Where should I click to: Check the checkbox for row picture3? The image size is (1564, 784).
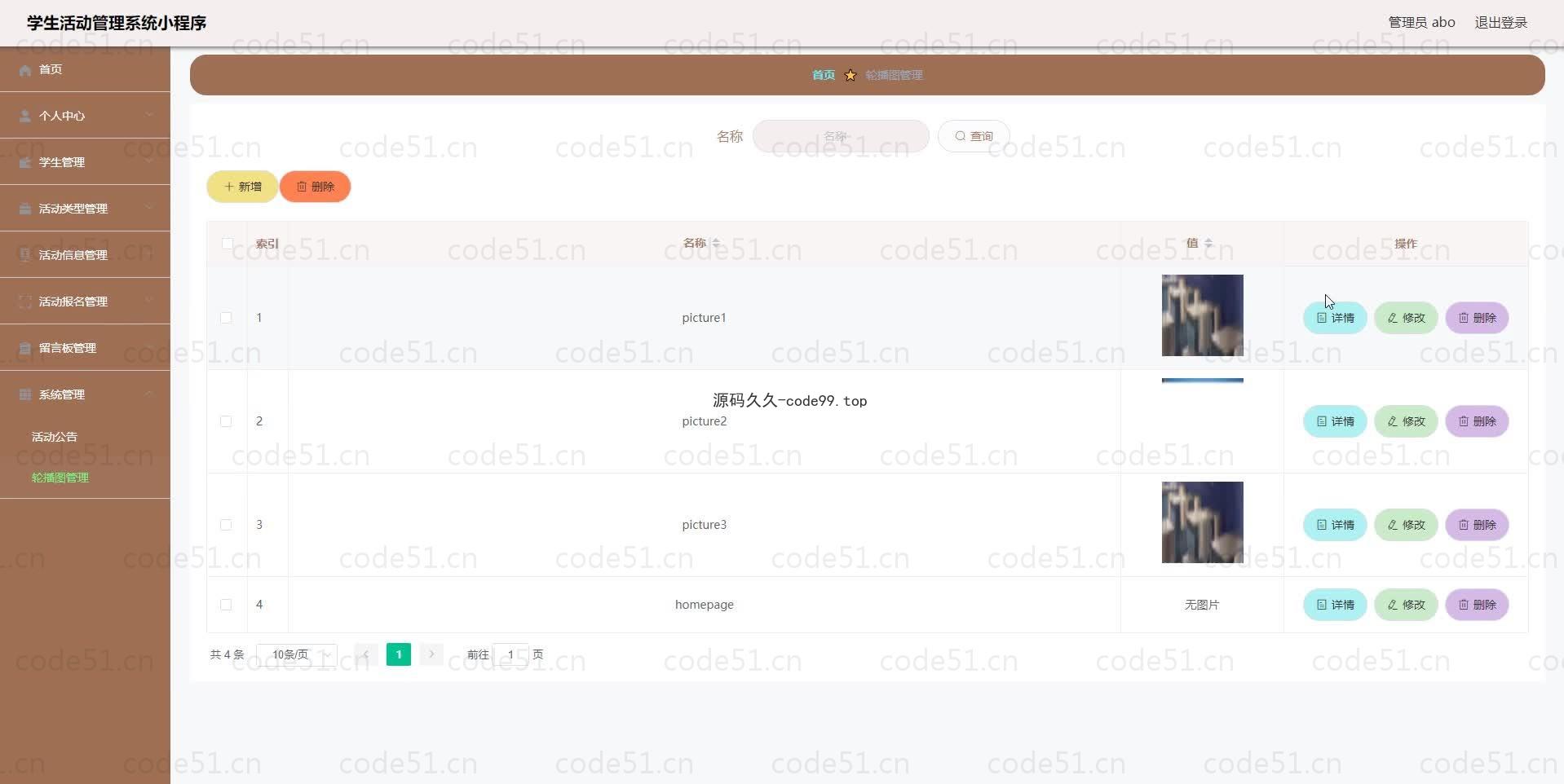(x=226, y=525)
